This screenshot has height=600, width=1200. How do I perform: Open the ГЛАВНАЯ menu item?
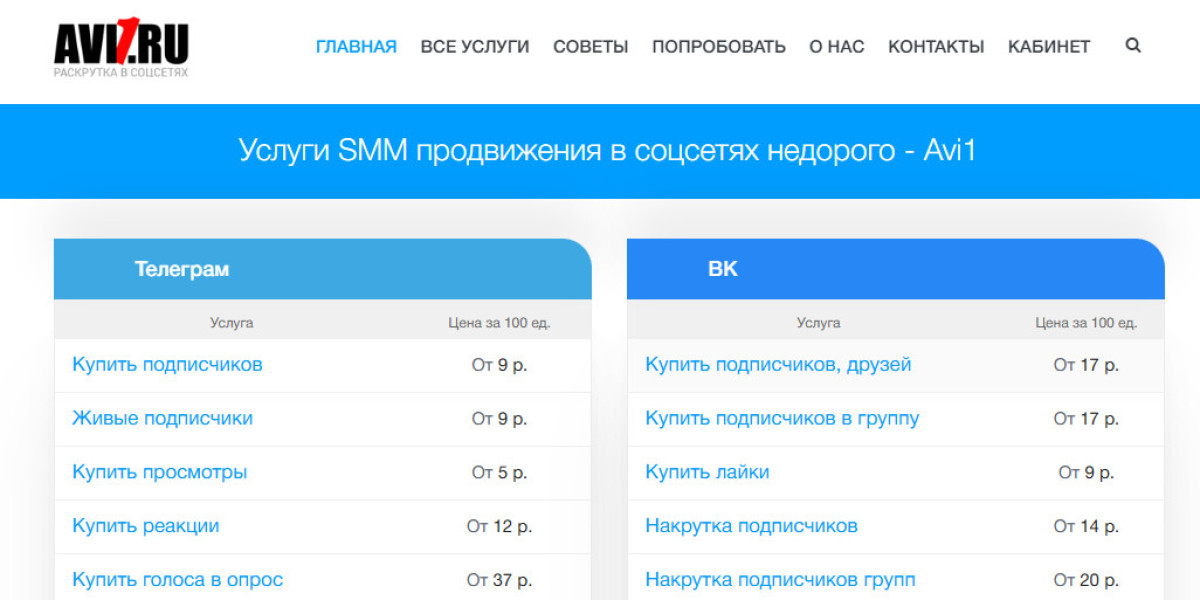(356, 46)
